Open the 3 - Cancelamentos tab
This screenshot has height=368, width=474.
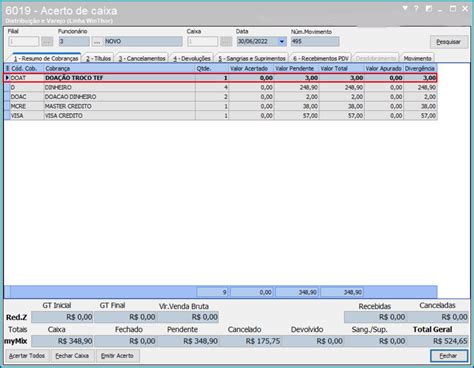coord(142,58)
